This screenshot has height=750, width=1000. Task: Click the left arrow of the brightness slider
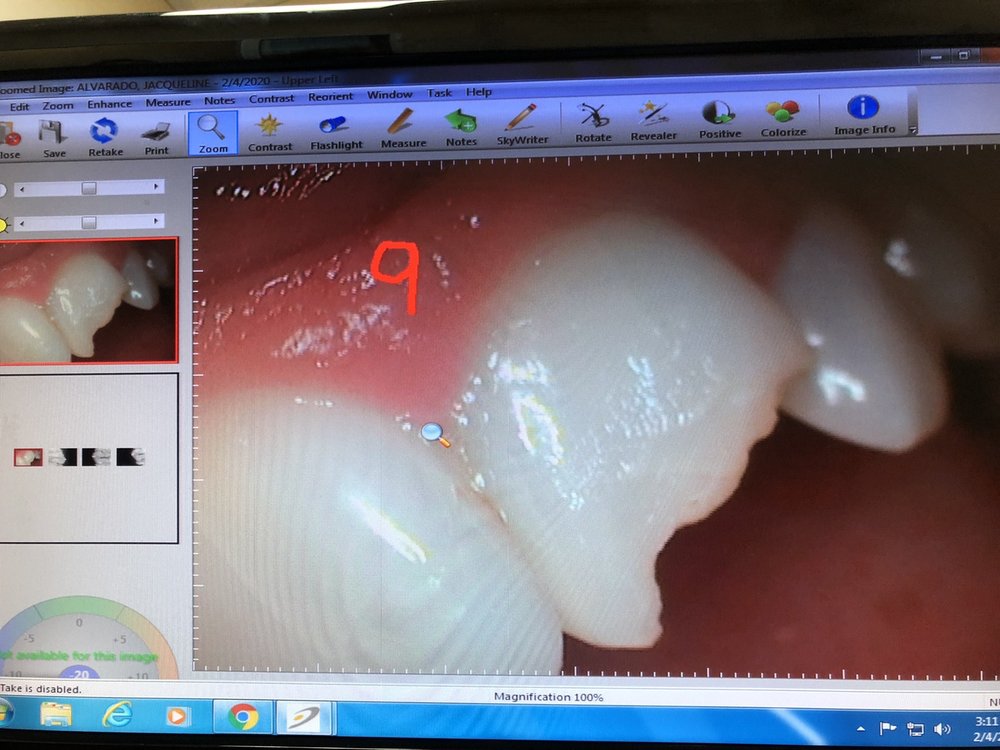point(23,224)
